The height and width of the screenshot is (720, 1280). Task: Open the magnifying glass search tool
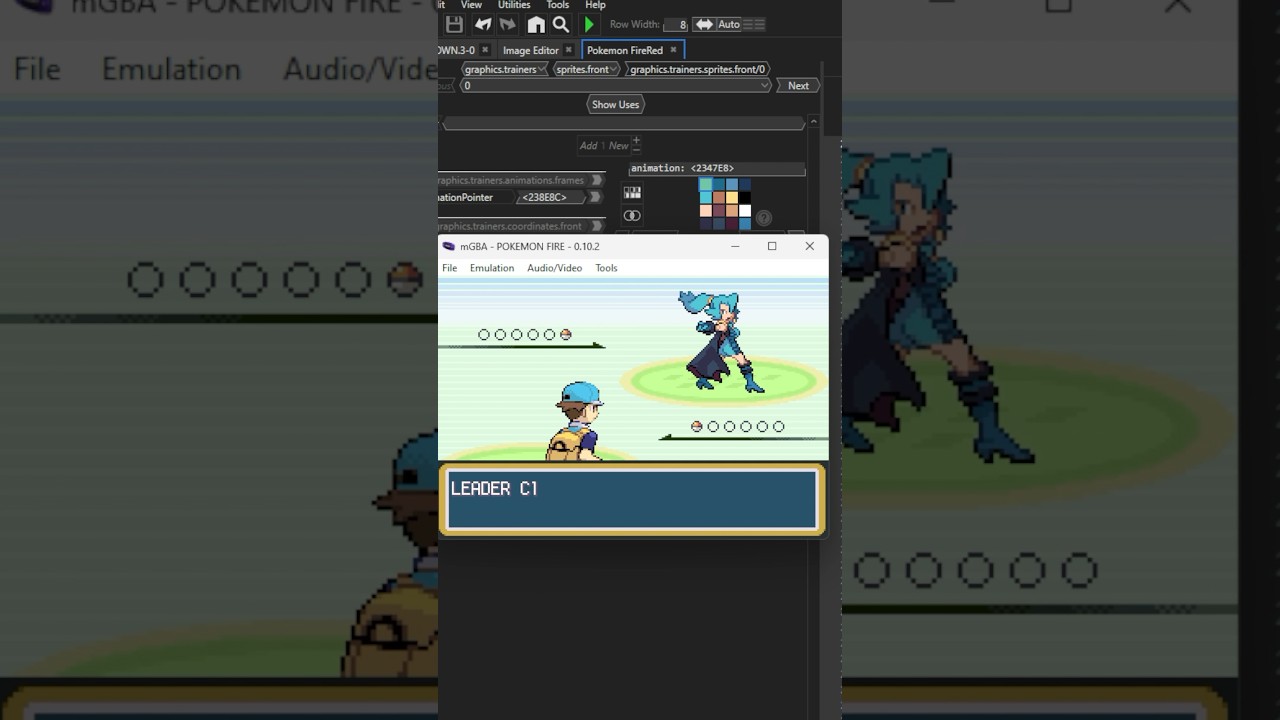[561, 24]
